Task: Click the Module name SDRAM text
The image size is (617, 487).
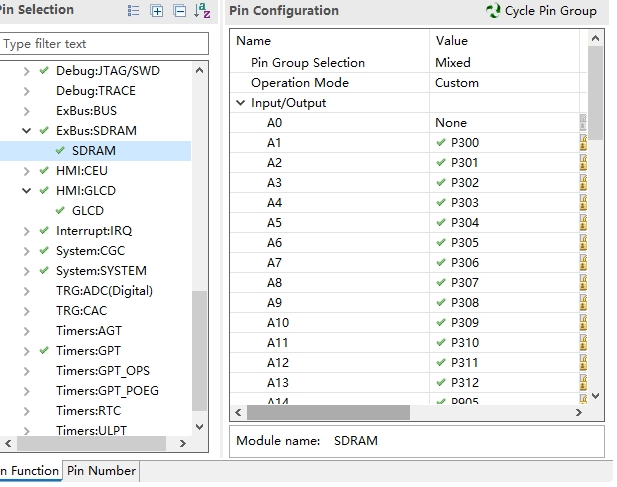Action: click(356, 441)
